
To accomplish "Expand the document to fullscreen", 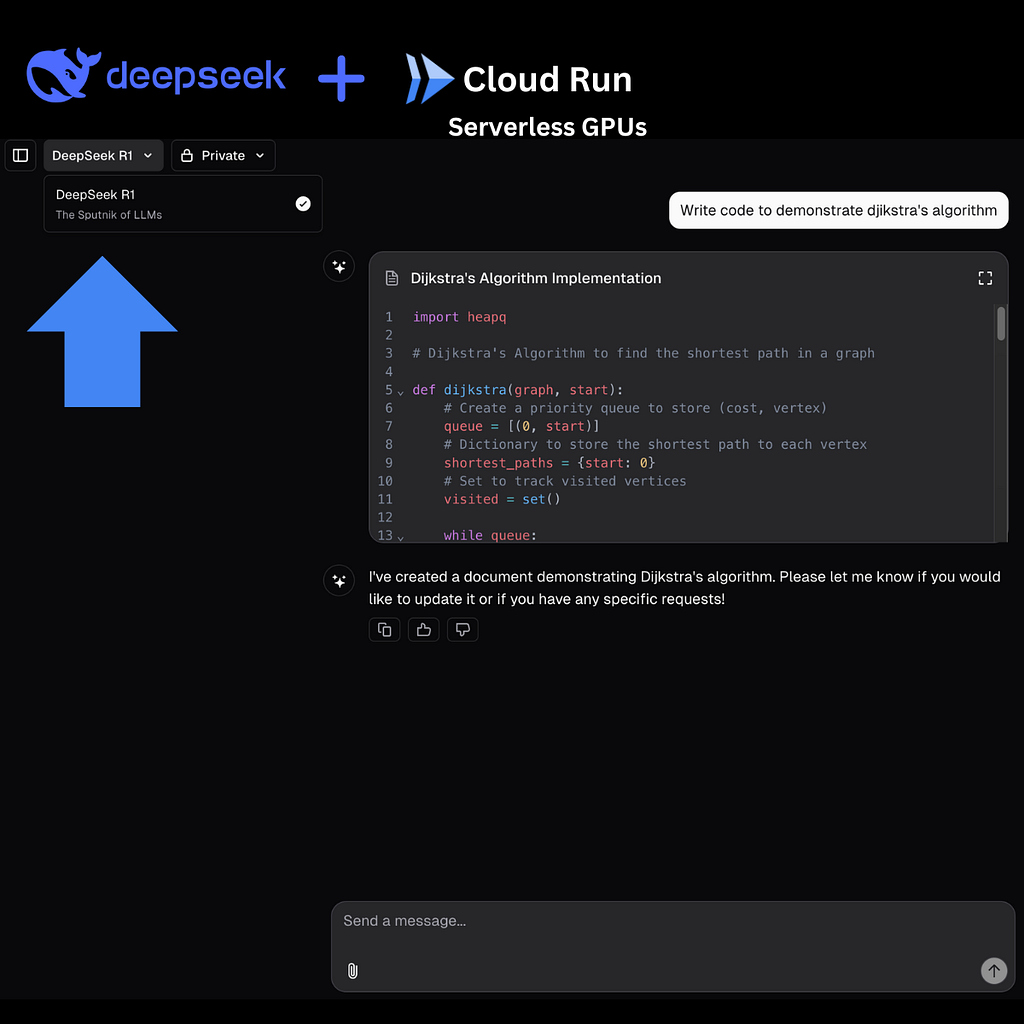I will click(985, 278).
